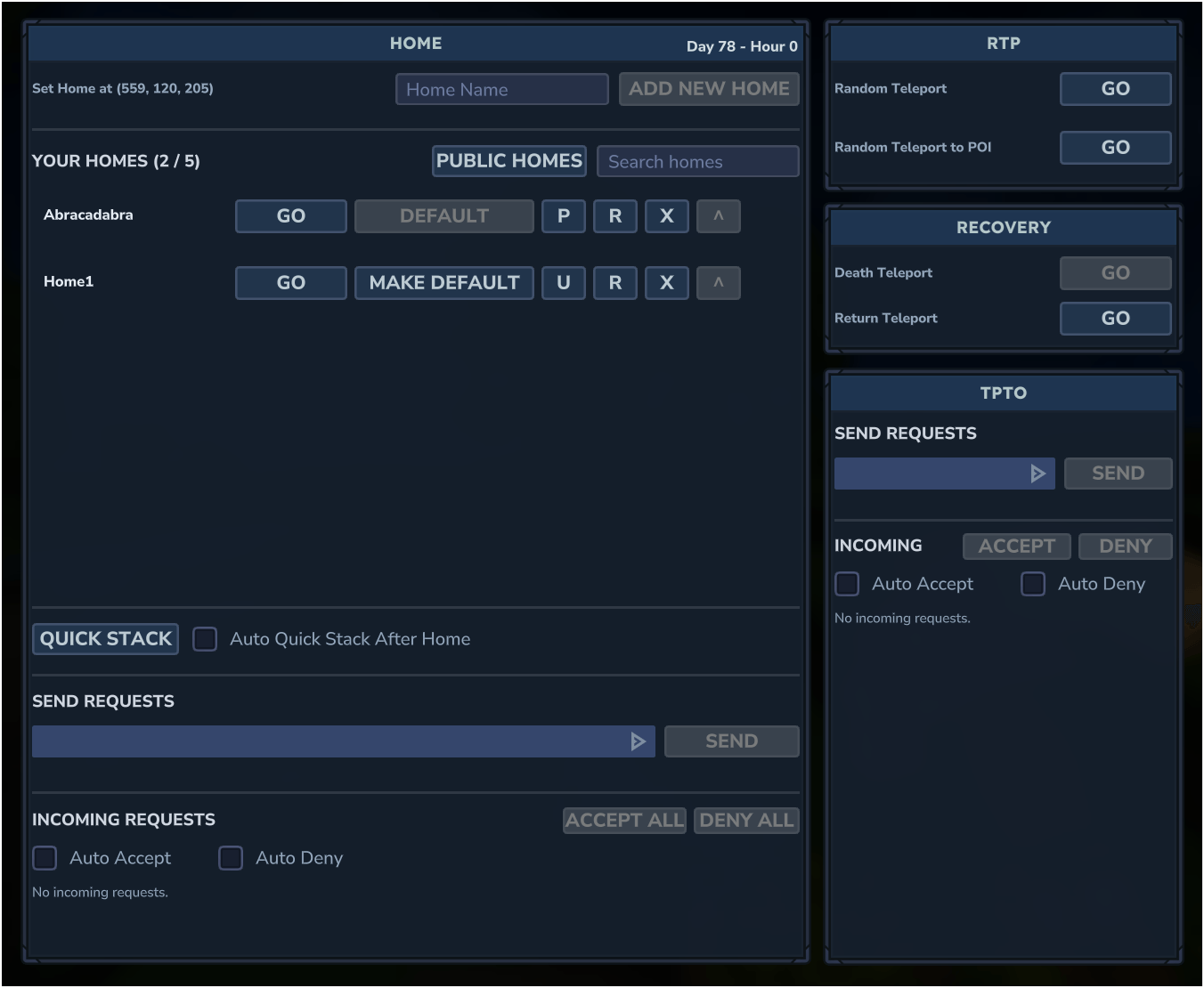
Task: Click the U button for Home1
Action: (563, 283)
